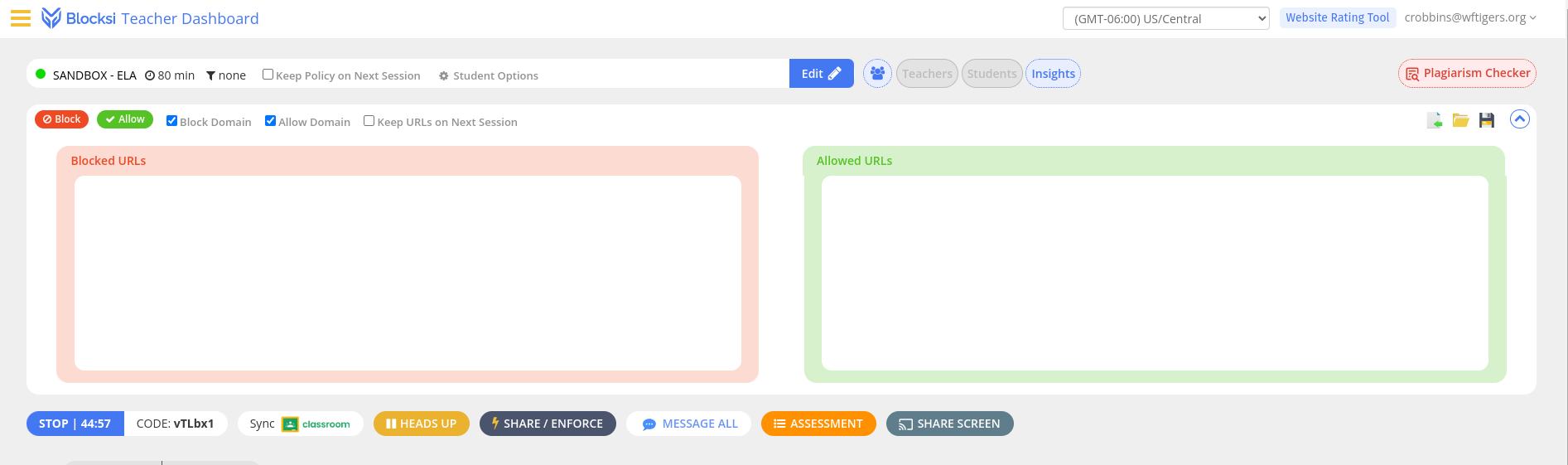The width and height of the screenshot is (1568, 465).
Task: Collapse the URL panel with up chevron
Action: pyautogui.click(x=1519, y=119)
